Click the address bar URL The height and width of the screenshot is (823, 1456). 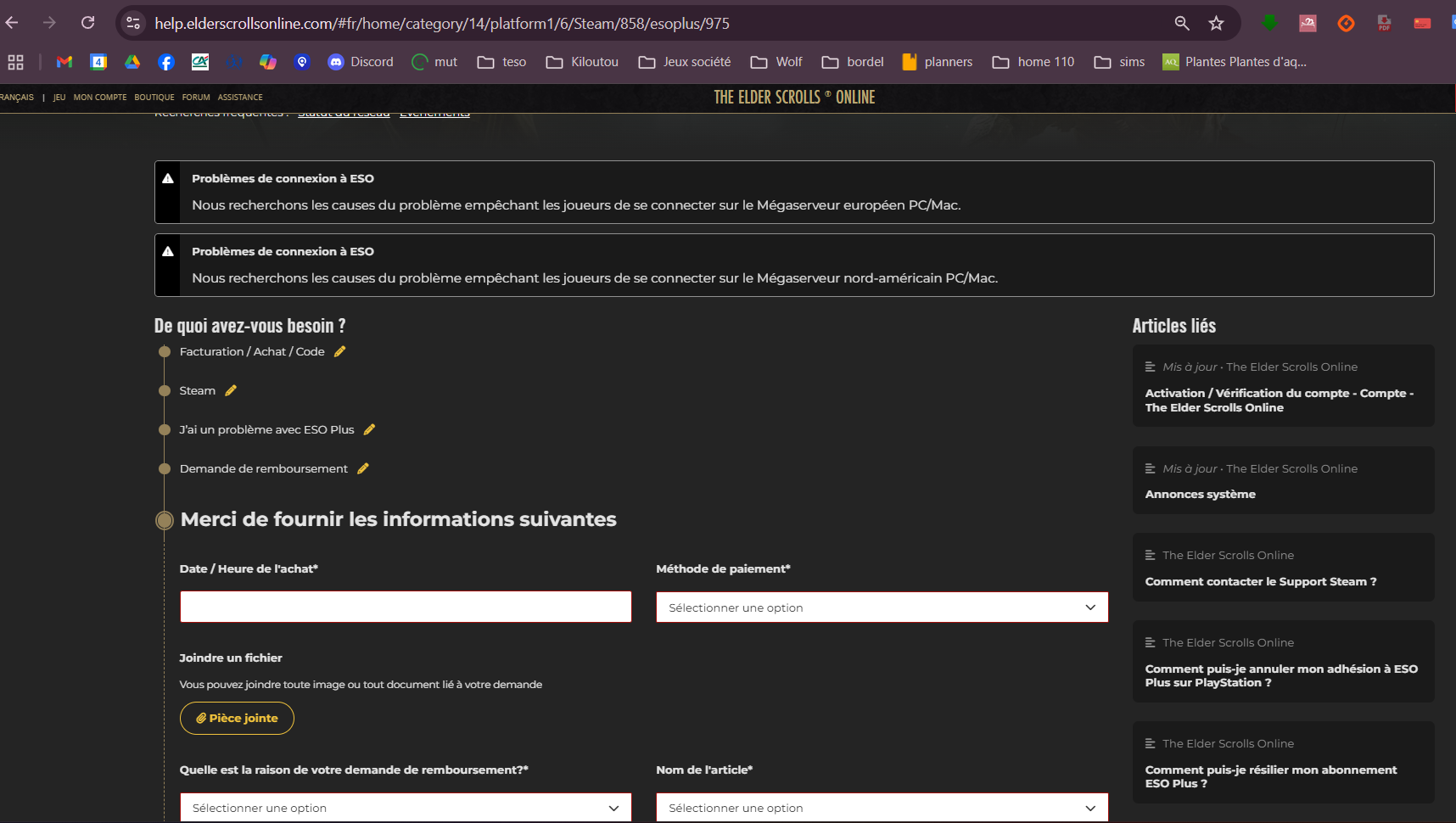click(442, 23)
